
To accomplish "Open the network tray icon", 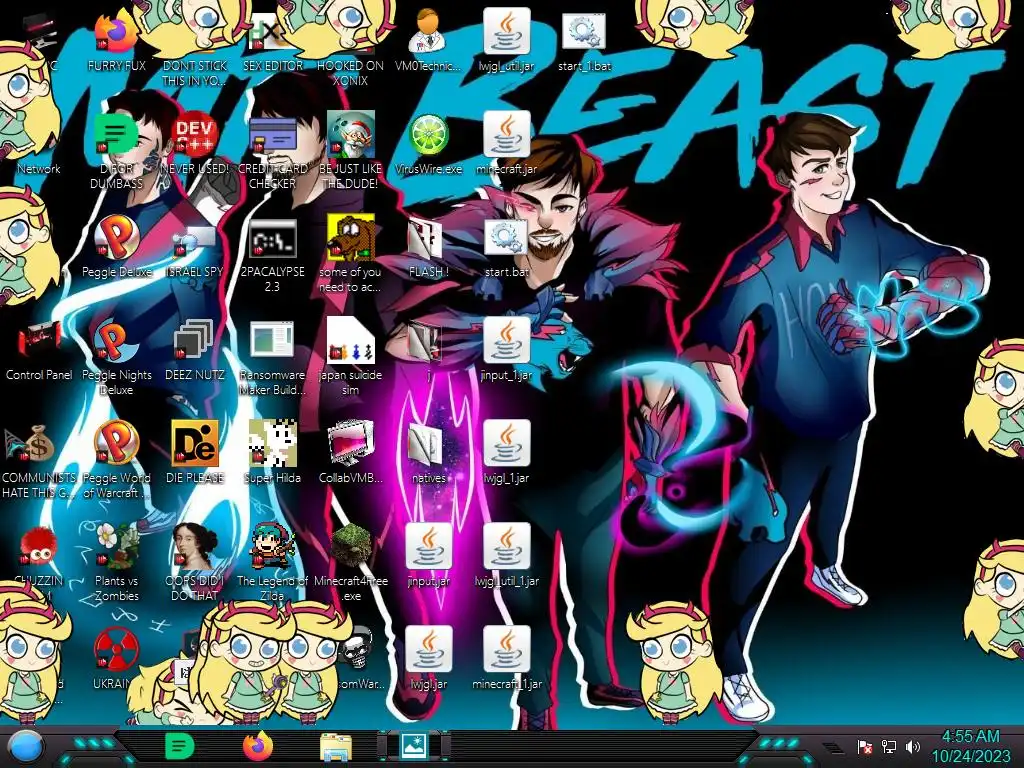I will (889, 746).
